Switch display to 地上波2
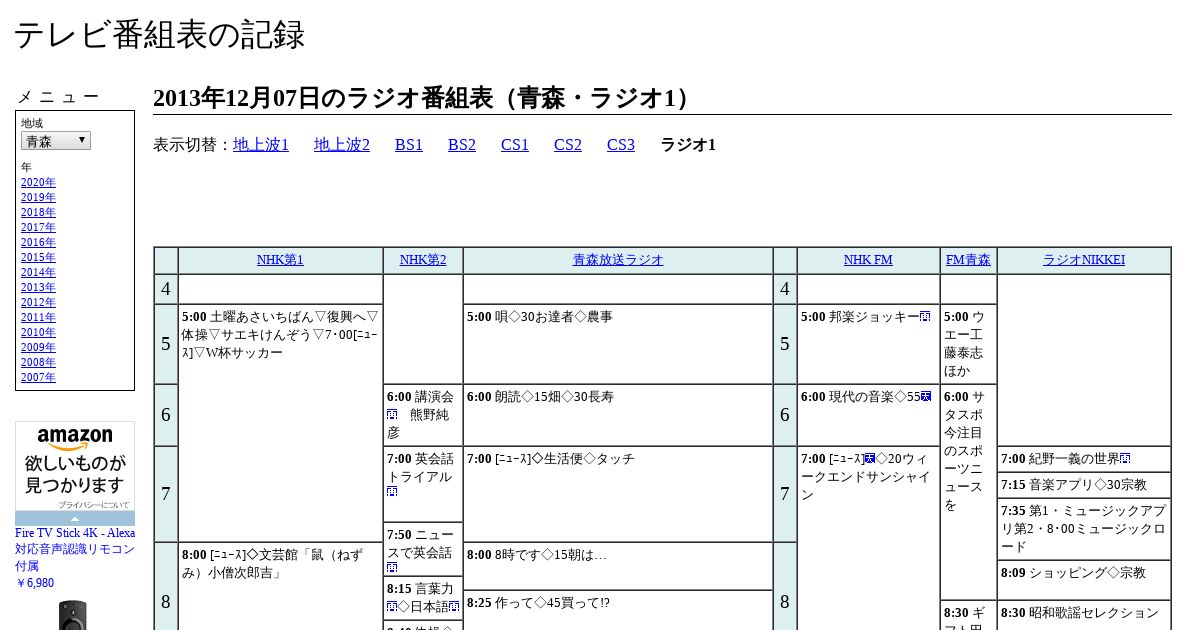The image size is (1200, 630). [x=342, y=145]
